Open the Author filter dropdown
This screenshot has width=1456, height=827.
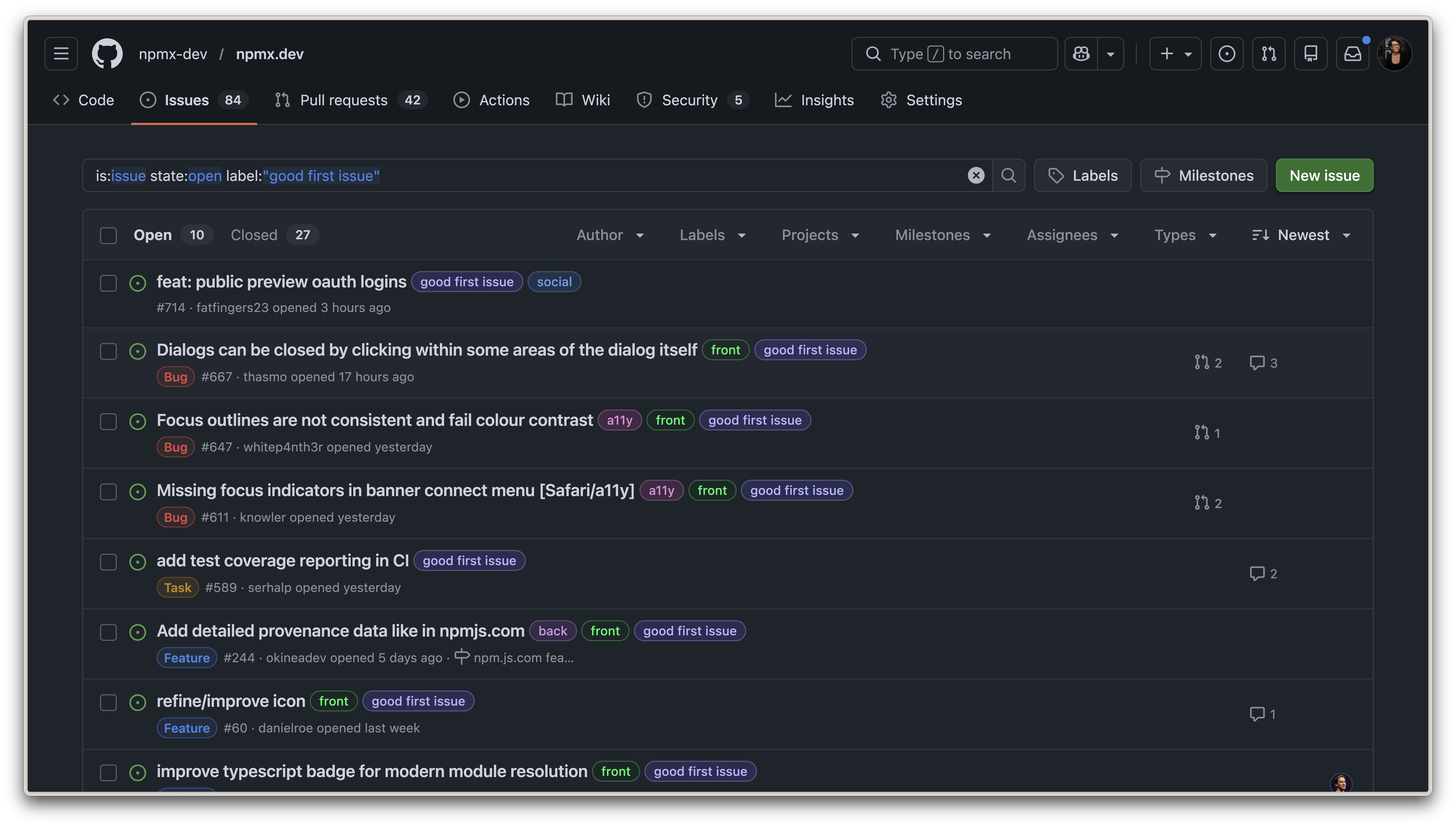tap(610, 235)
